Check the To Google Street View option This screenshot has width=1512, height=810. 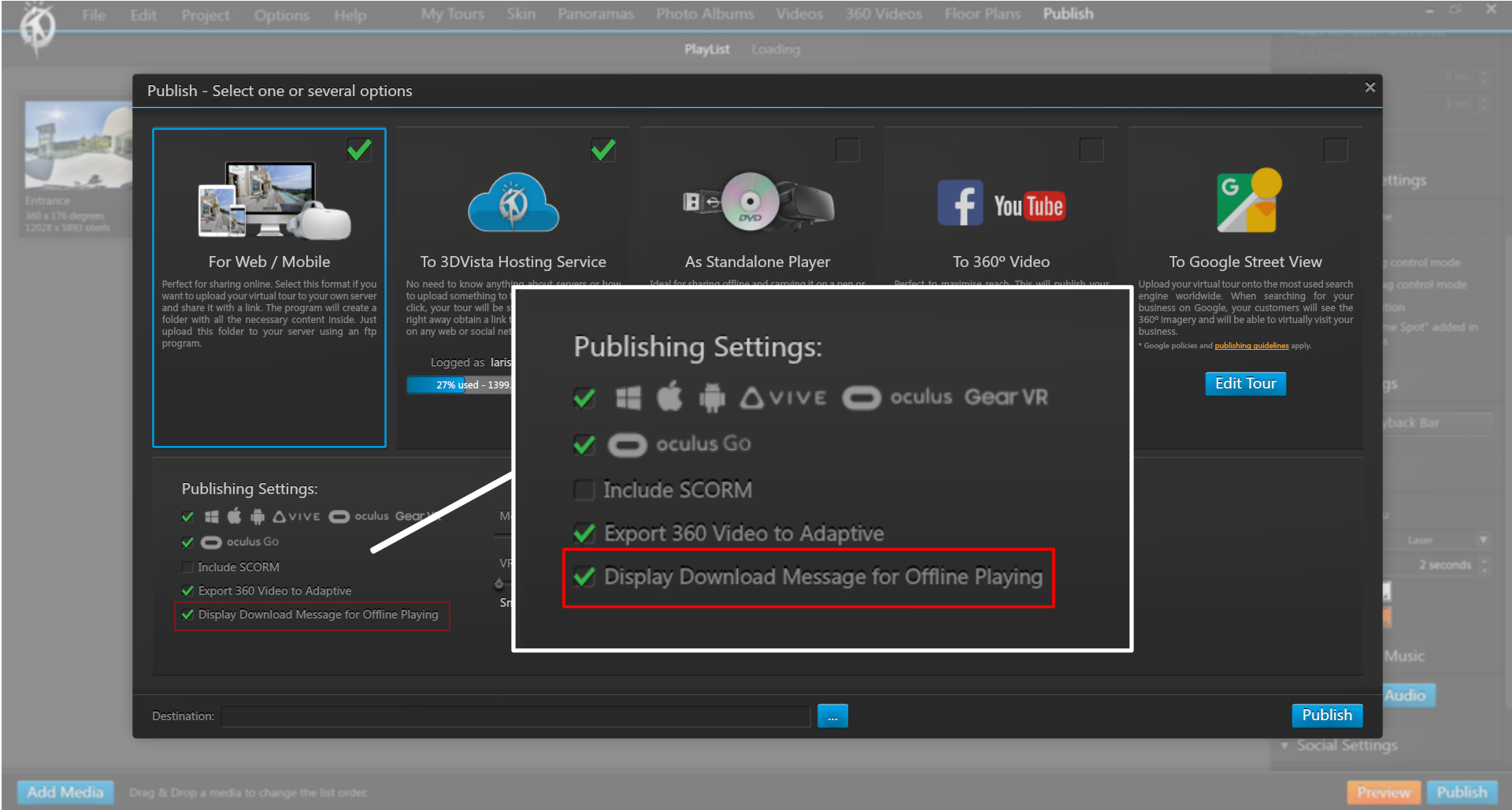coord(1336,150)
